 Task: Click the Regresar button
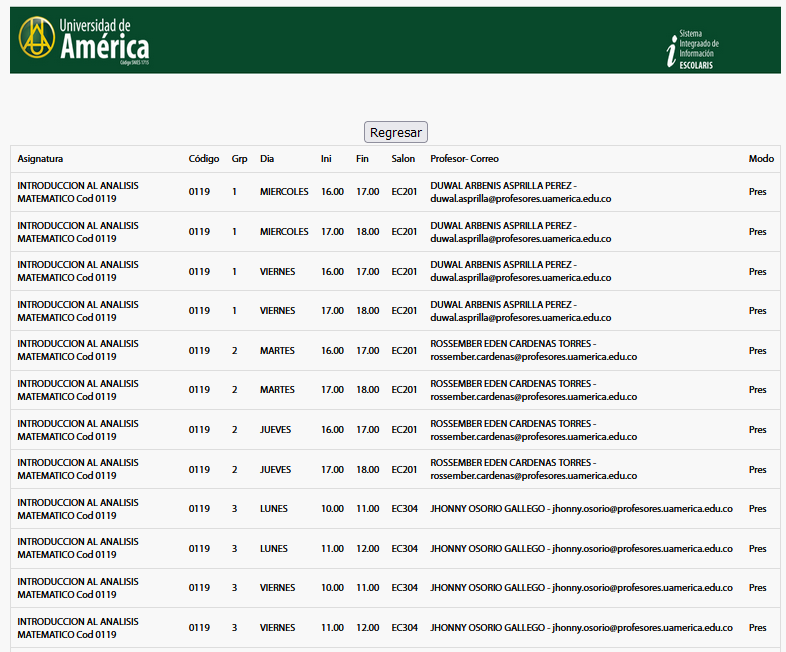pyautogui.click(x=396, y=132)
